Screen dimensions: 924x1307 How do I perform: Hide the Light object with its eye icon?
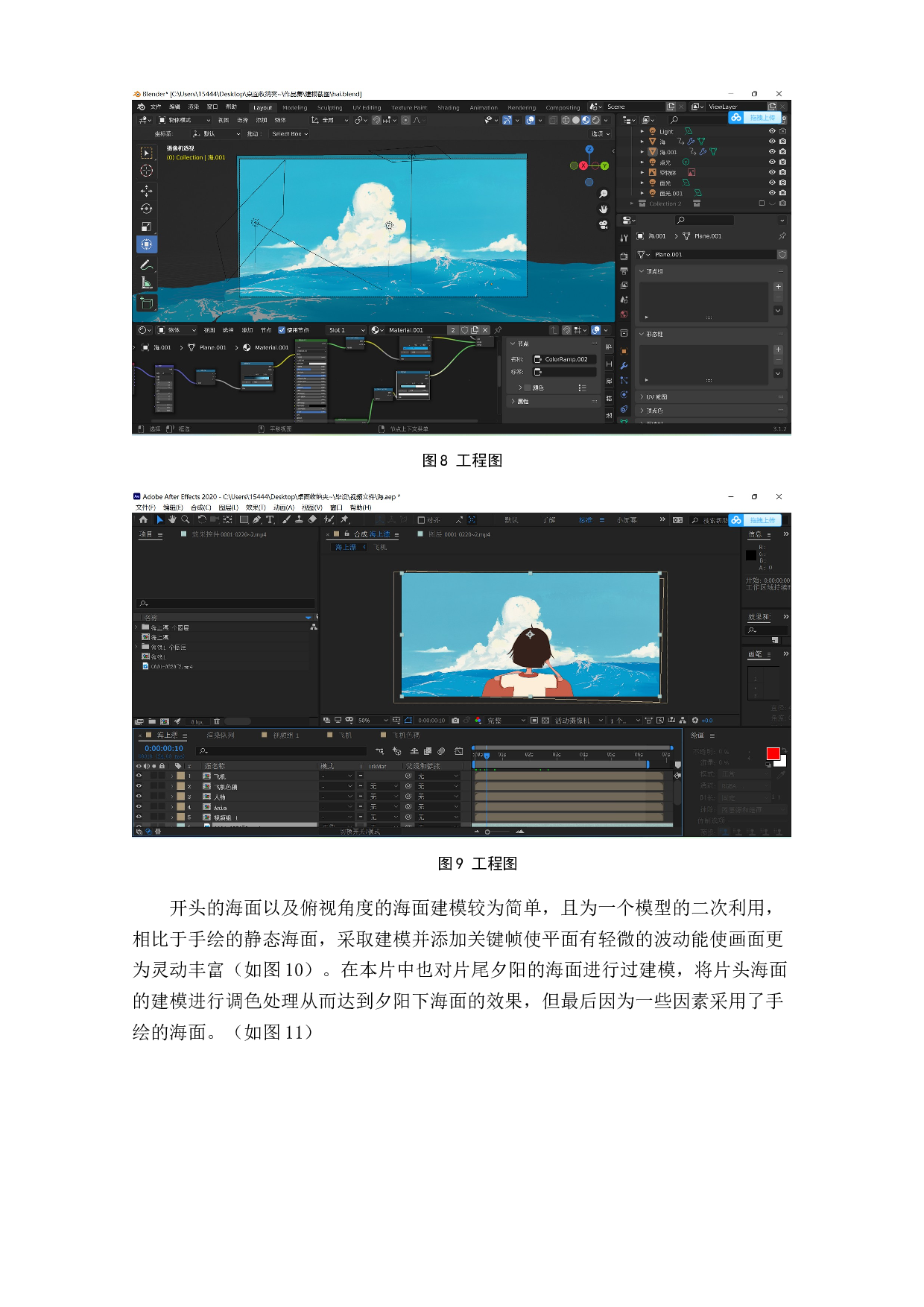click(x=772, y=131)
